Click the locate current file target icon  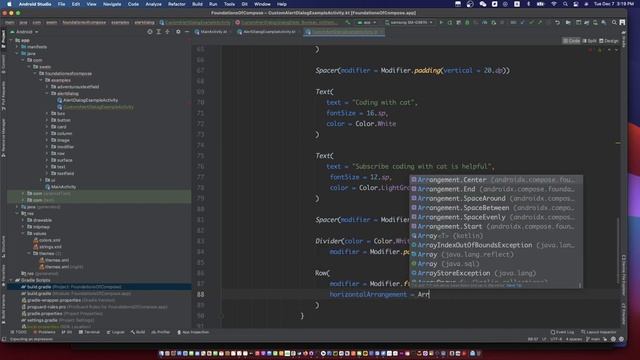pyautogui.click(x=150, y=32)
